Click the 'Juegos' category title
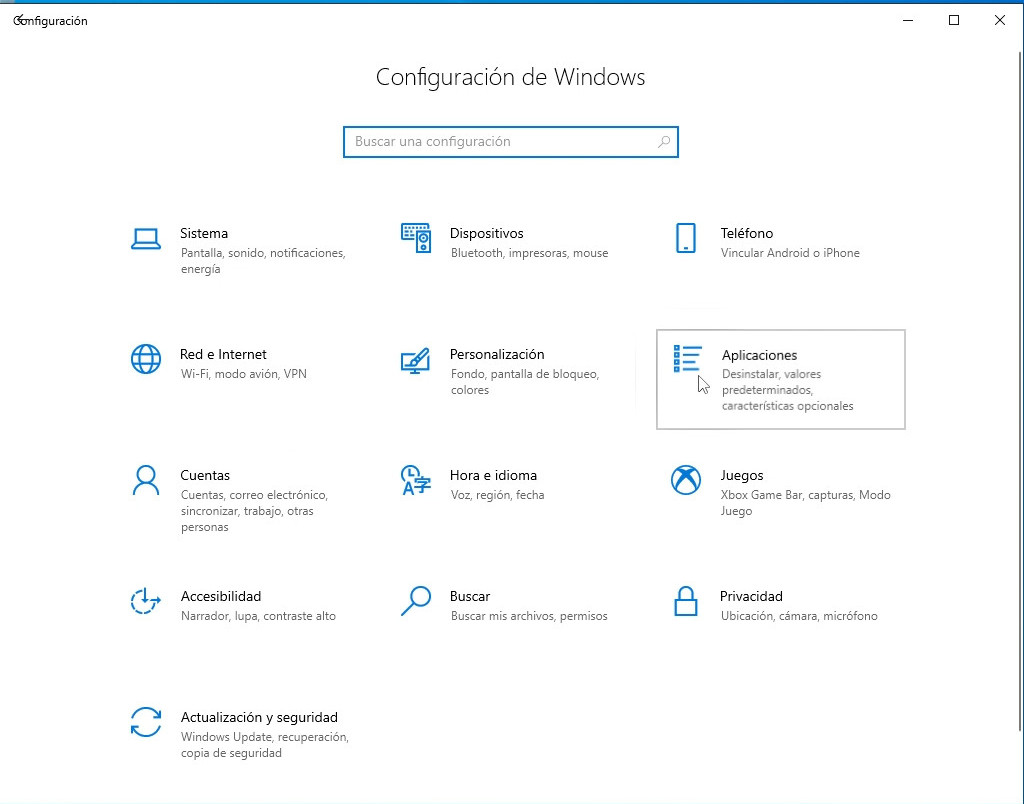 click(x=742, y=475)
